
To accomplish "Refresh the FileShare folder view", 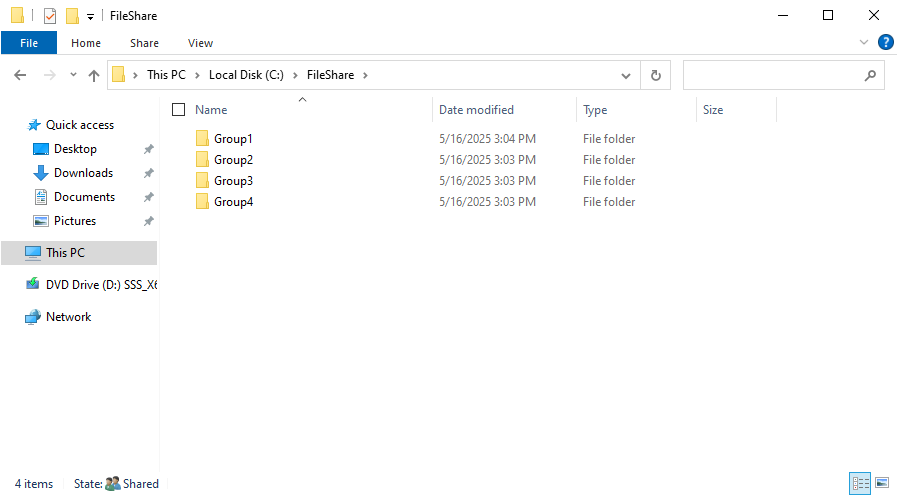I will (x=656, y=75).
